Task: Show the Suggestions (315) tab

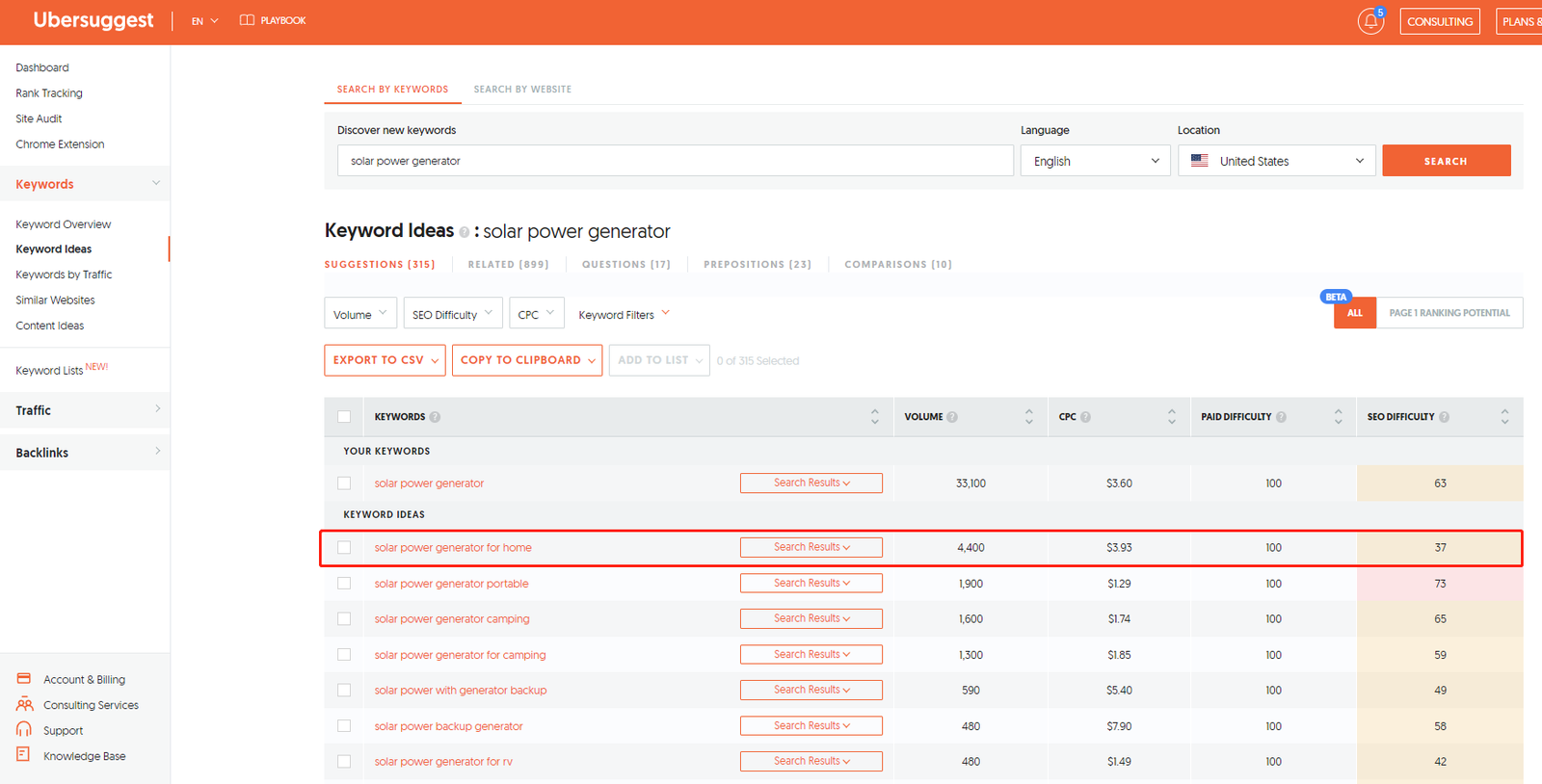Action: coord(380,265)
